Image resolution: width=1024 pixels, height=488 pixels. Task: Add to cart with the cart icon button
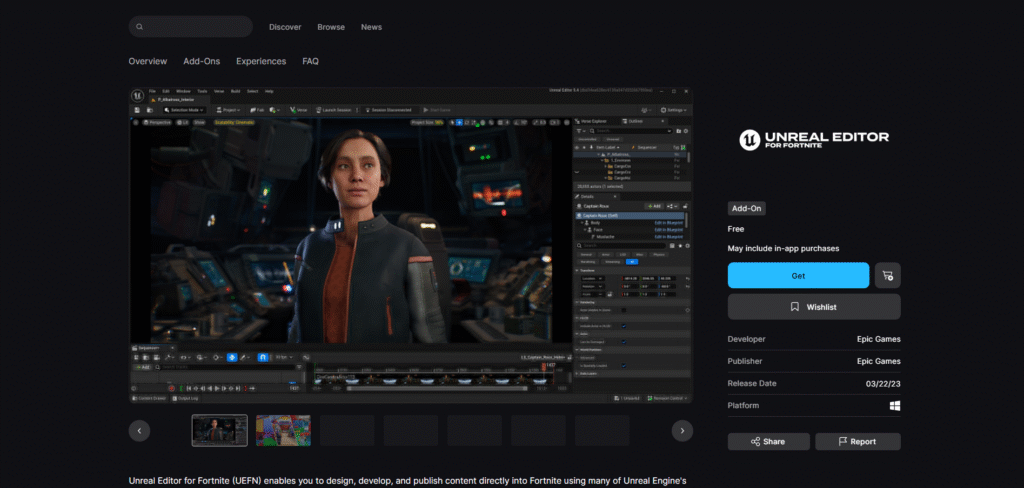888,276
